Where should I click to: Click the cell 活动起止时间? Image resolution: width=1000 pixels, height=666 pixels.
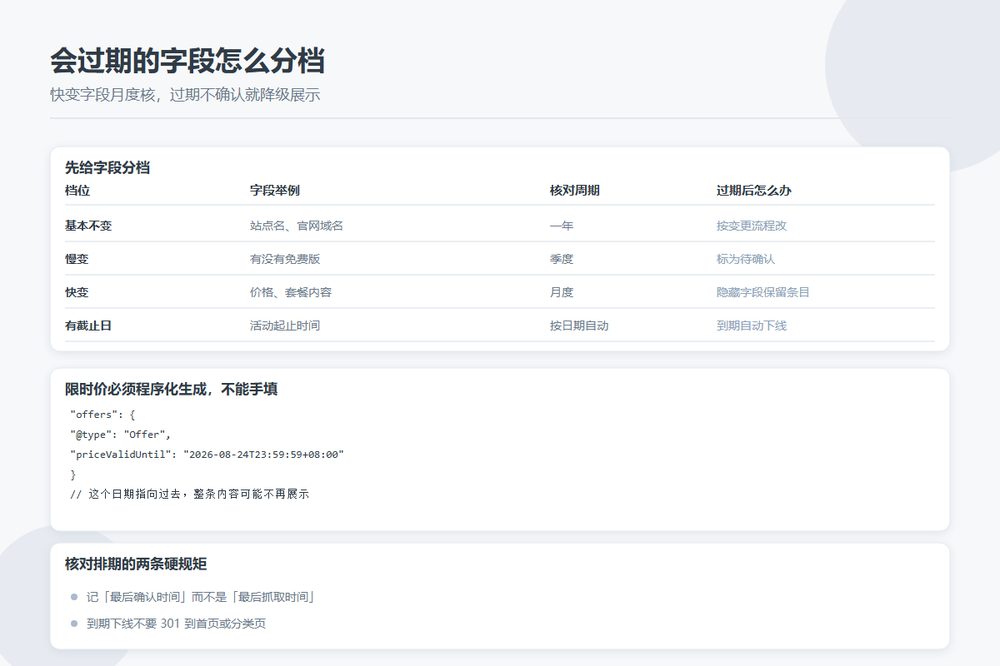point(285,325)
